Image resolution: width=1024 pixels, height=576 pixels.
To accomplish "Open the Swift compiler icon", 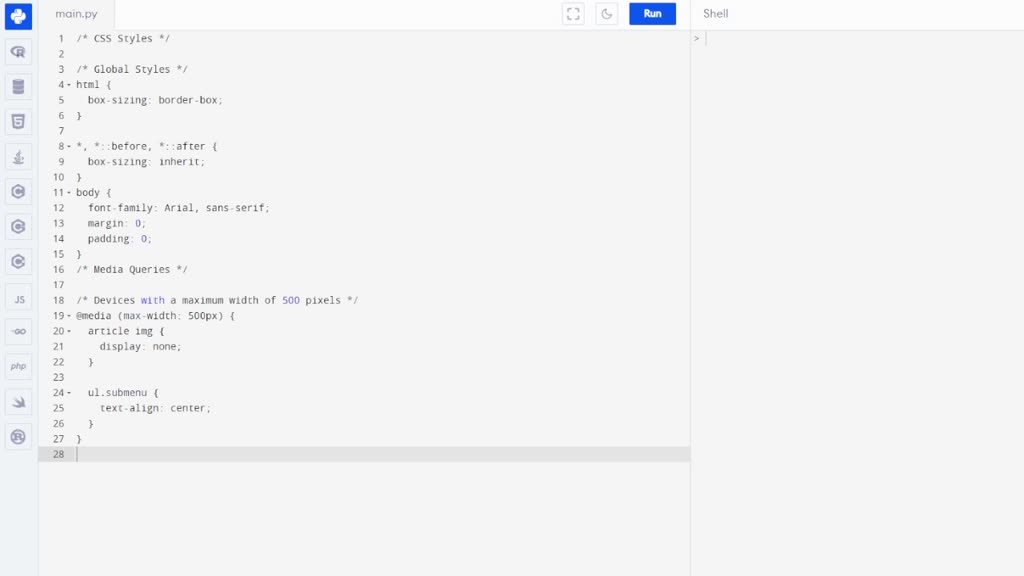I will coord(18,401).
